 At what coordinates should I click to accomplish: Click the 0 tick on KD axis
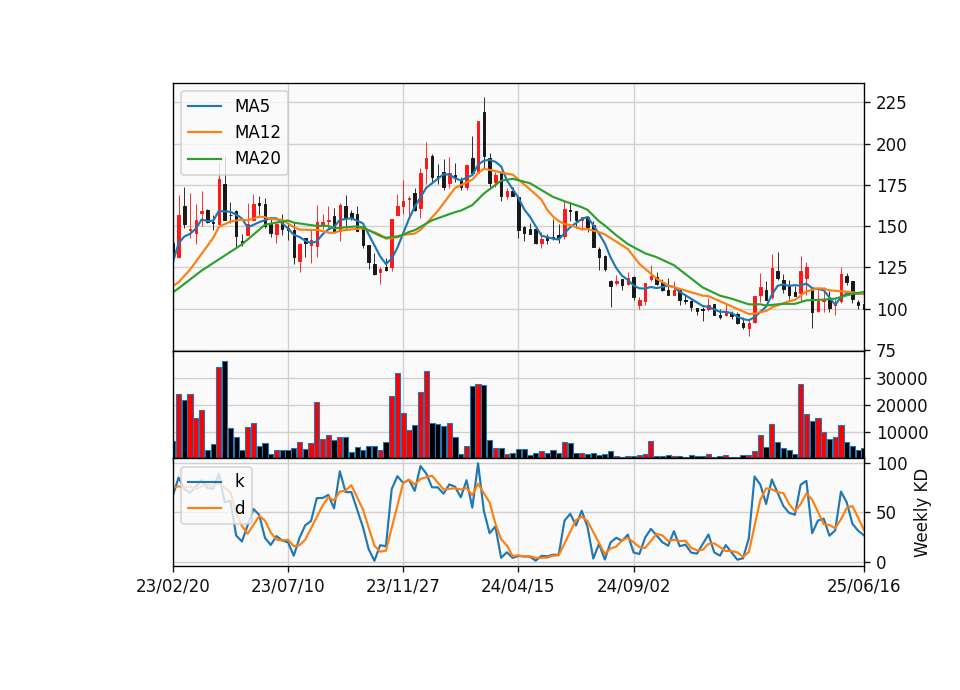coord(881,562)
